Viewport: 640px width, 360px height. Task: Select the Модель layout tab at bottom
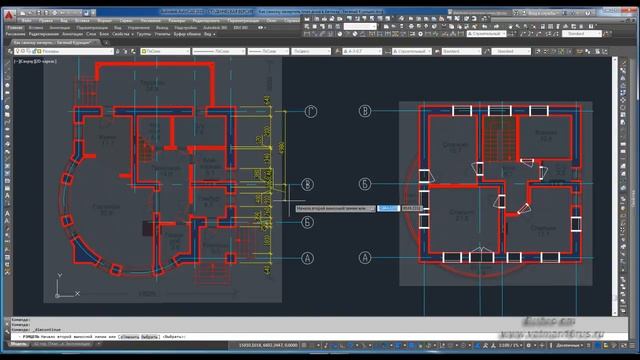coord(18,344)
